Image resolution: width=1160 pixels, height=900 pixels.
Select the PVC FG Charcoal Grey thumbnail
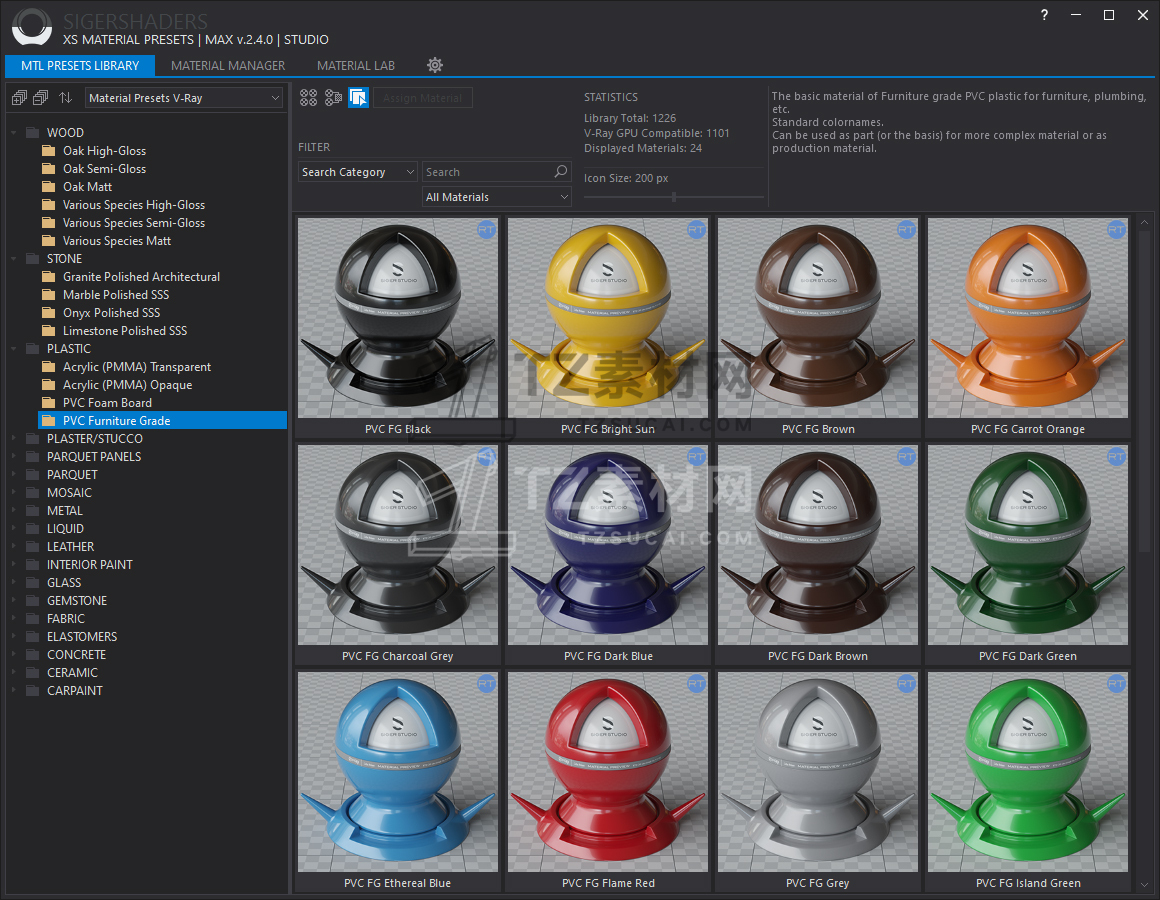pos(398,545)
